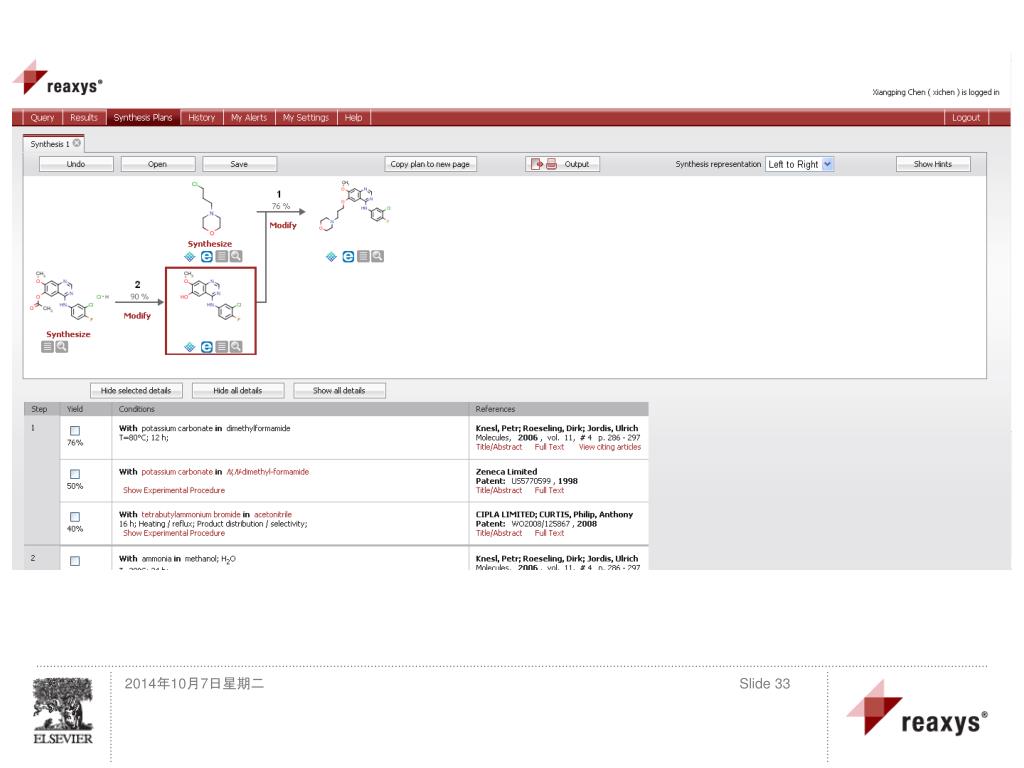This screenshot has width=1024, height=768.
Task: Open the list icon inside the red-boxed intermediate
Action: click(222, 347)
